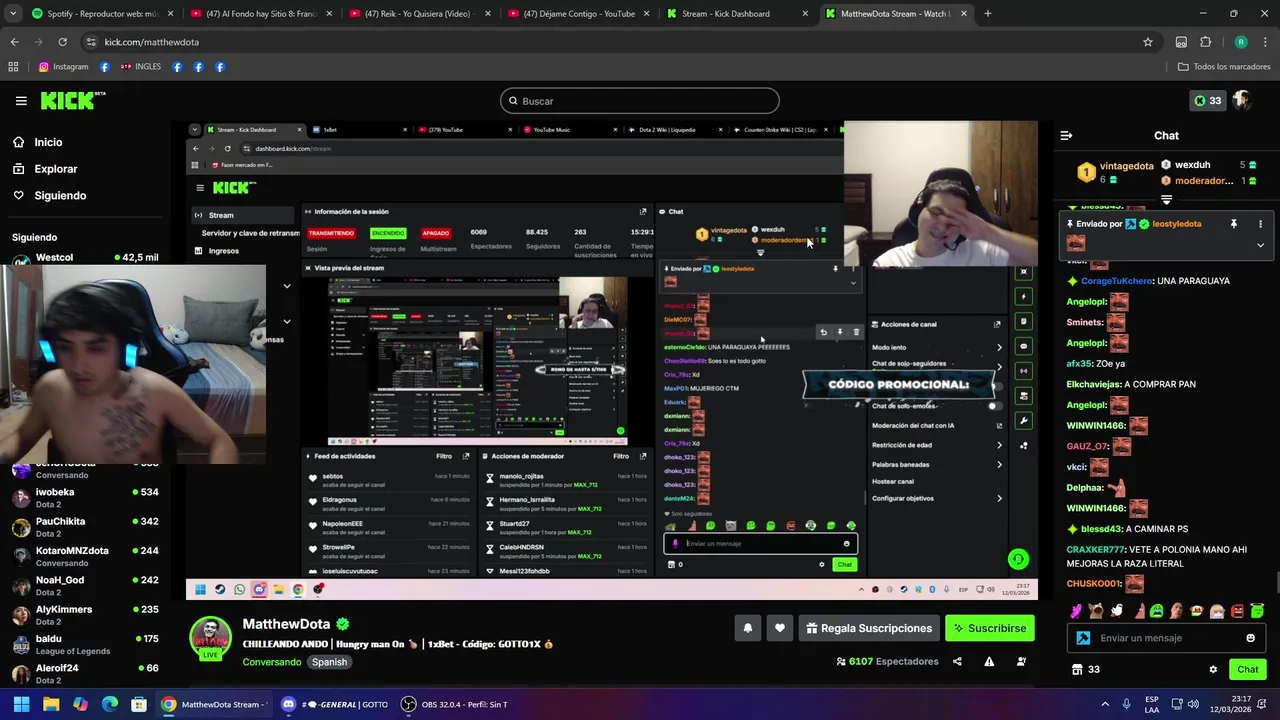1280x720 pixels.
Task: Switch to Déjame Contigo YouTube tab
Action: tap(578, 14)
